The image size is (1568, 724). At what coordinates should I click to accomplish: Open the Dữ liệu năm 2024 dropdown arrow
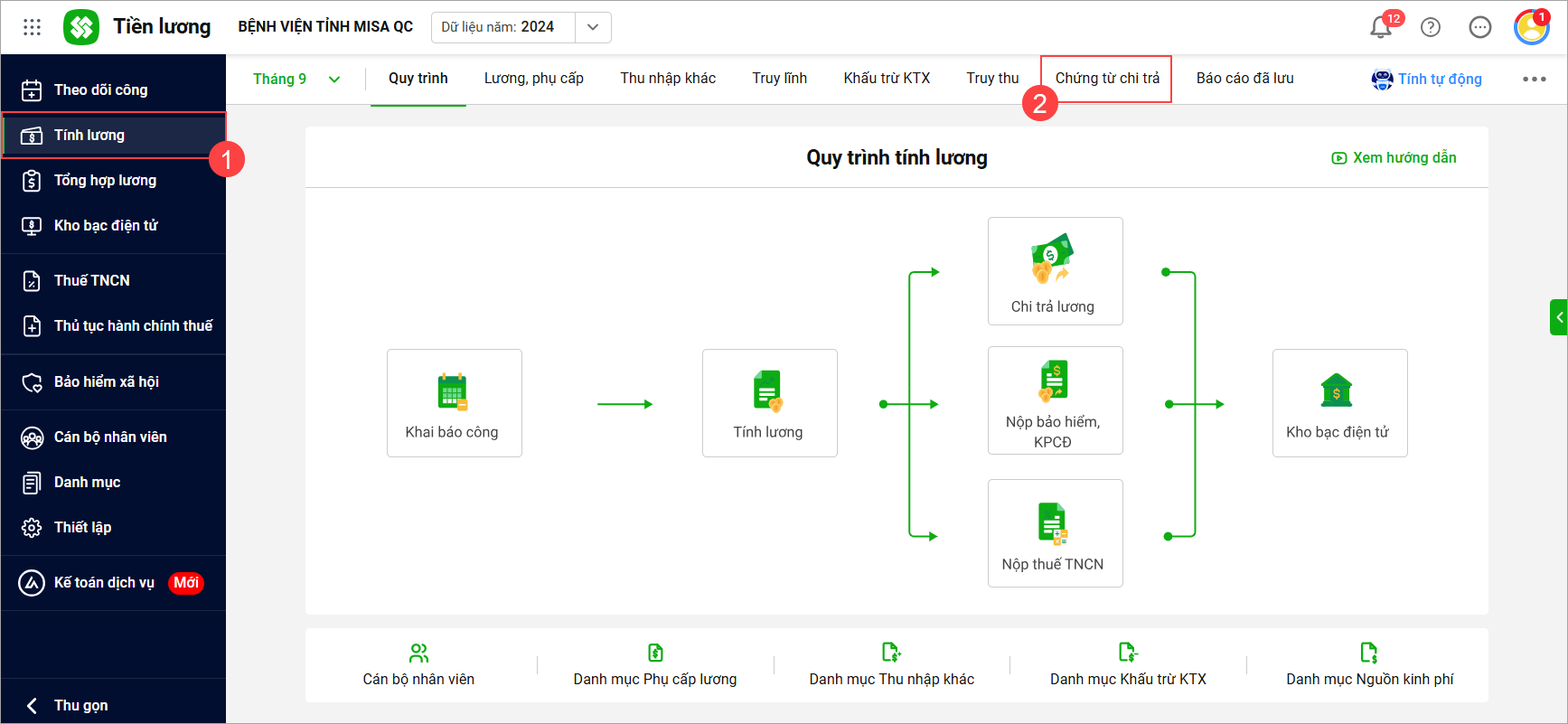pos(593,27)
